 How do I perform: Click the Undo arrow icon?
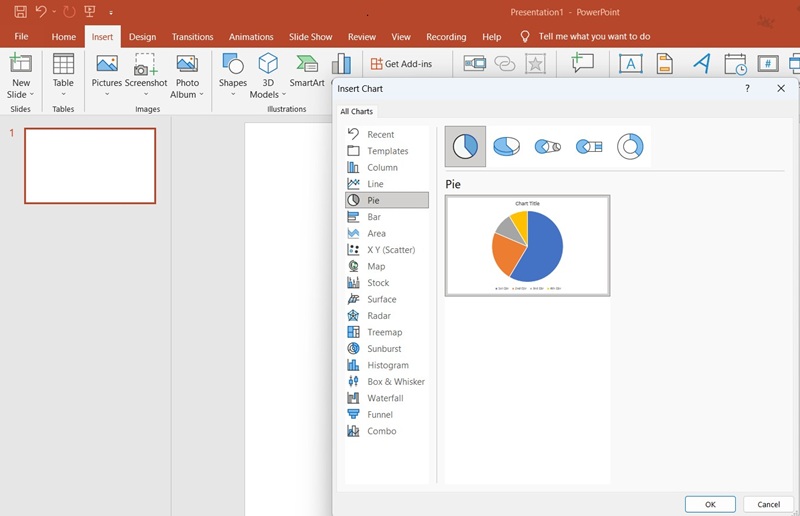[x=41, y=11]
